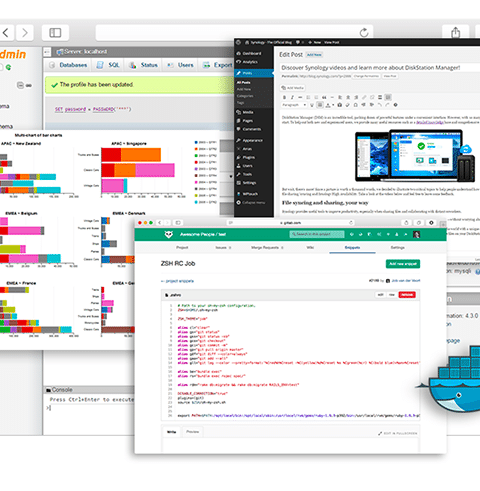Open share menu in background Safari toolbar
480x491 pixels.
(456, 33)
